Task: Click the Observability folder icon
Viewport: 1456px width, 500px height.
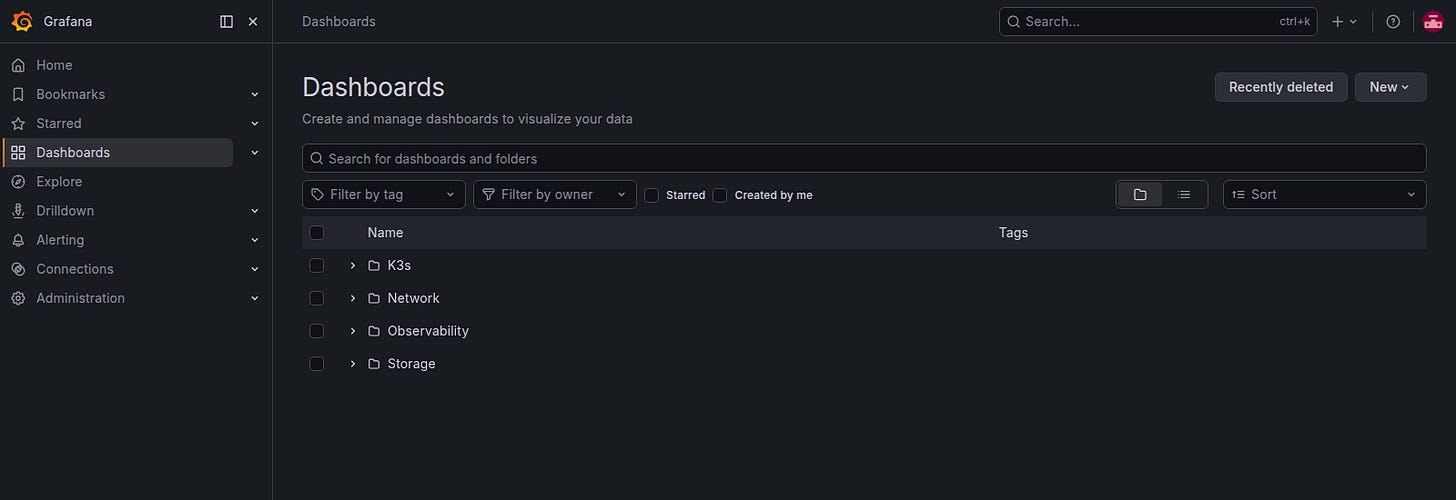Action: coord(374,331)
